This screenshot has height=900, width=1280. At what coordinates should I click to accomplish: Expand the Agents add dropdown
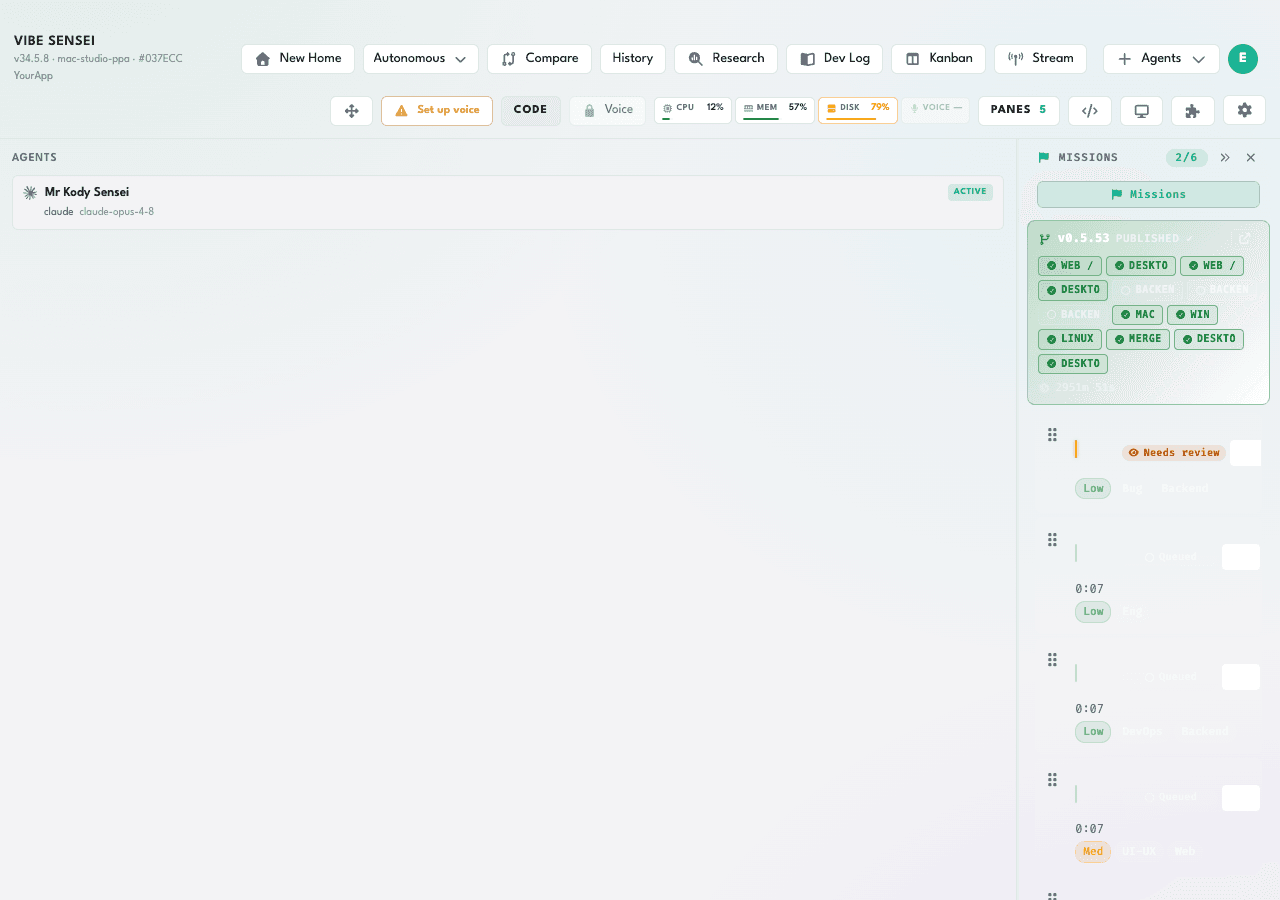tap(1161, 59)
